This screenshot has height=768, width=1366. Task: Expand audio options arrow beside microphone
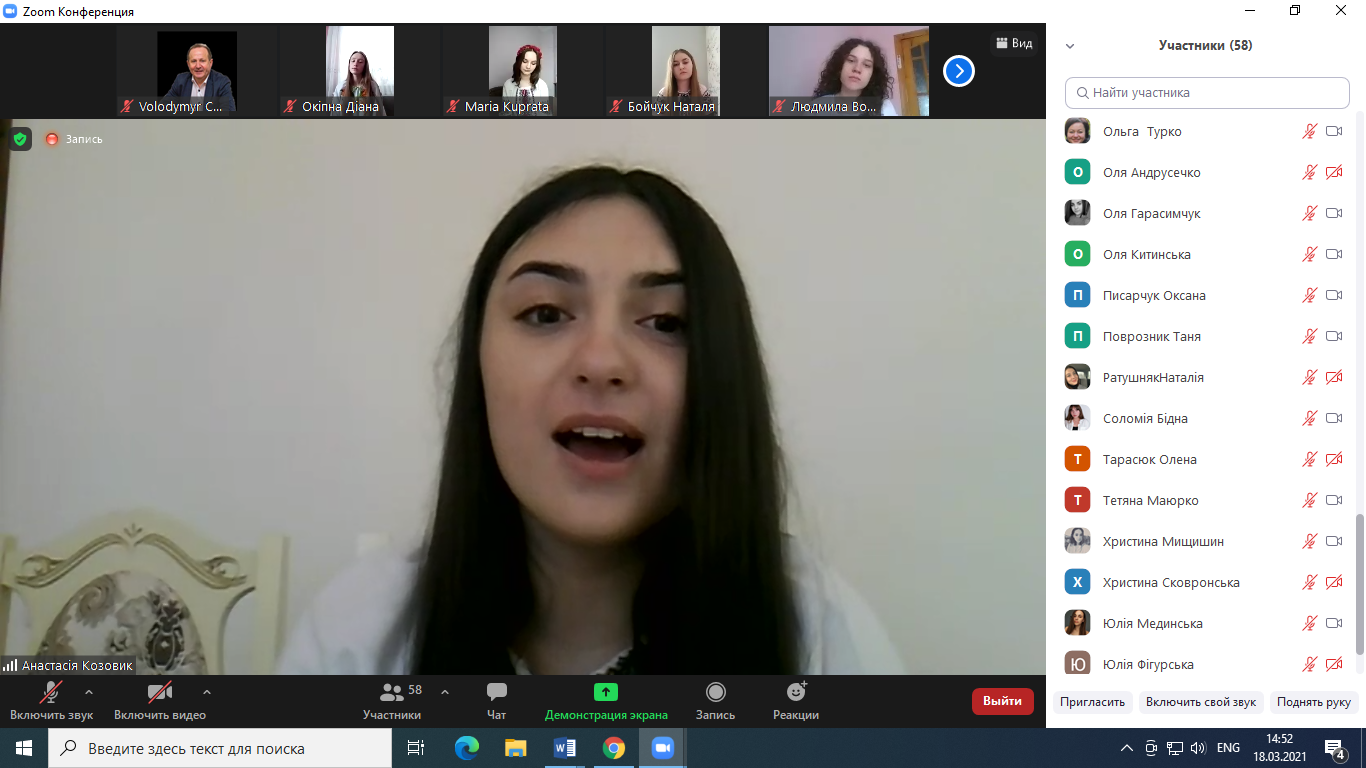click(89, 691)
